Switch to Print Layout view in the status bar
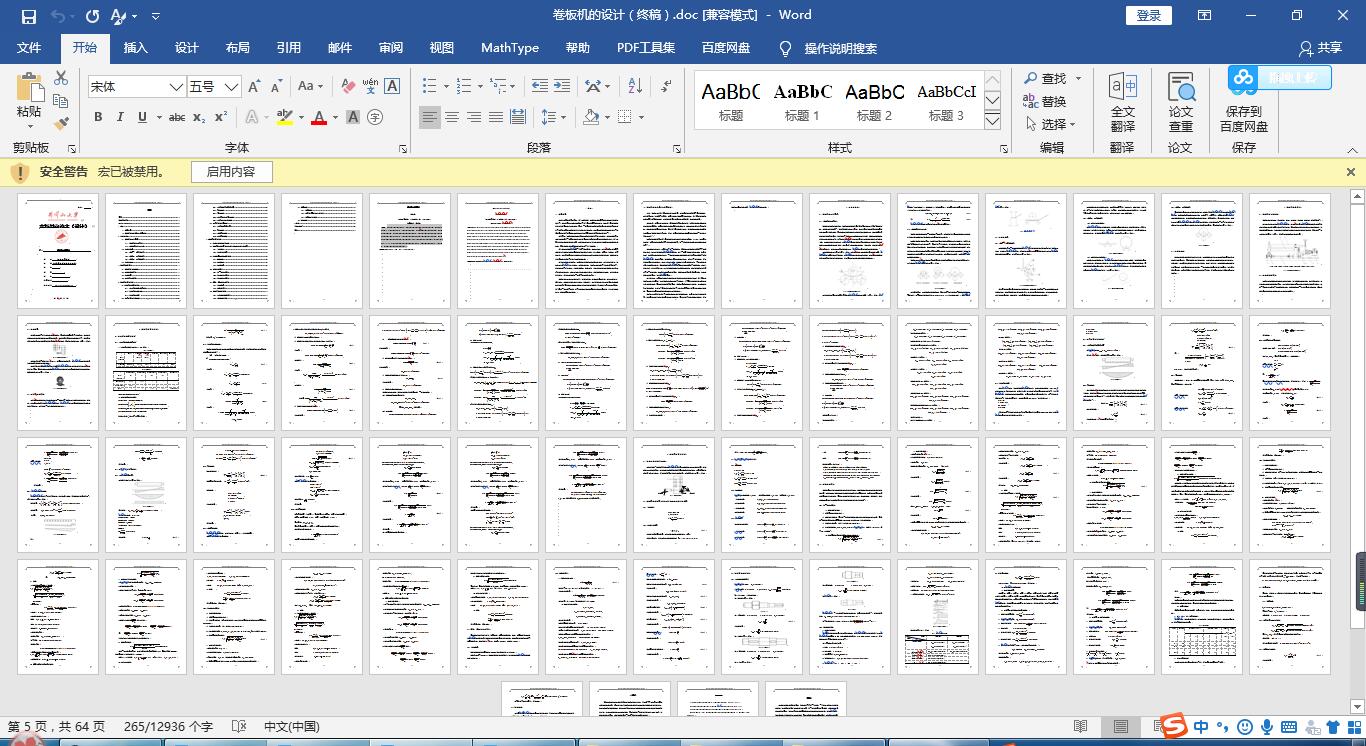This screenshot has height=746, width=1366. 1121,727
